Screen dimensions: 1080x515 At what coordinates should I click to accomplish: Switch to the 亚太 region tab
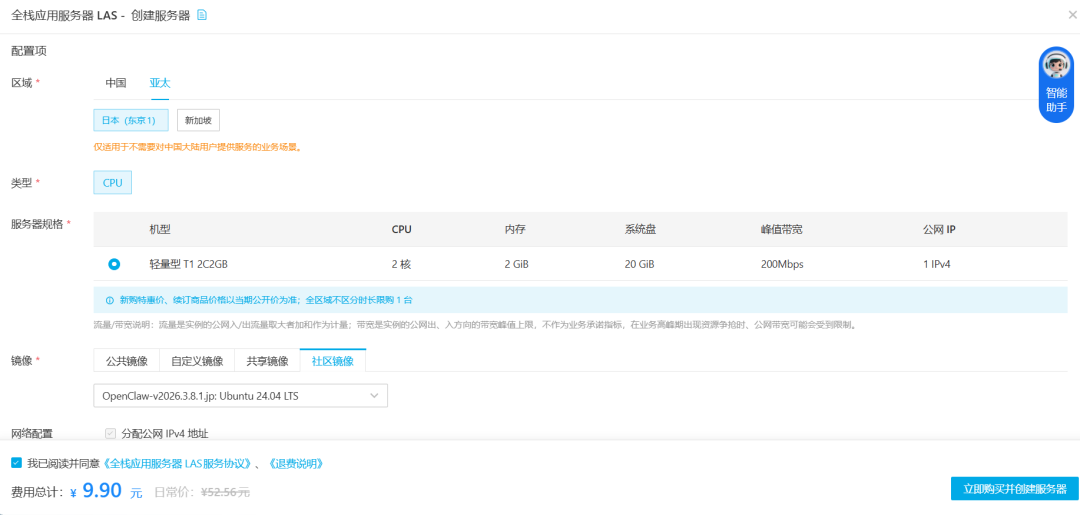(x=160, y=83)
